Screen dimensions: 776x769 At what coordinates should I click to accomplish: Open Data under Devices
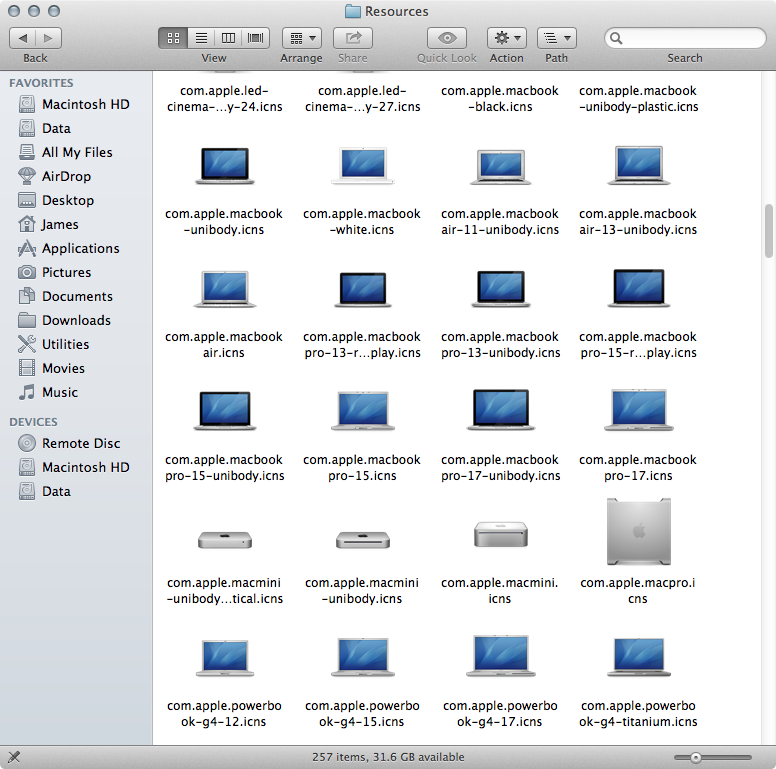pyautogui.click(x=76, y=491)
